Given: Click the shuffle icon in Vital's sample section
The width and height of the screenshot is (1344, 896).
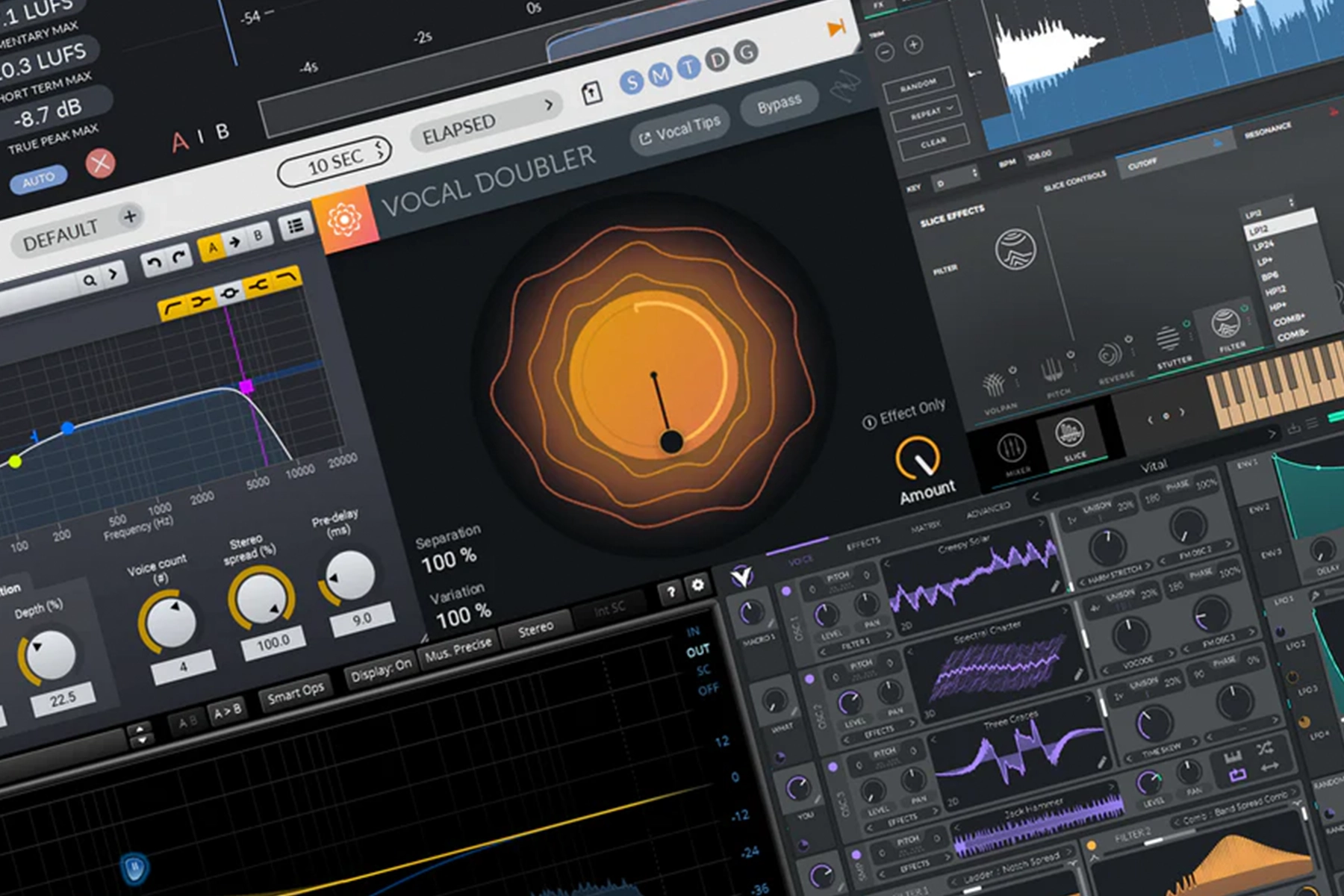Looking at the screenshot, I should [1263, 747].
